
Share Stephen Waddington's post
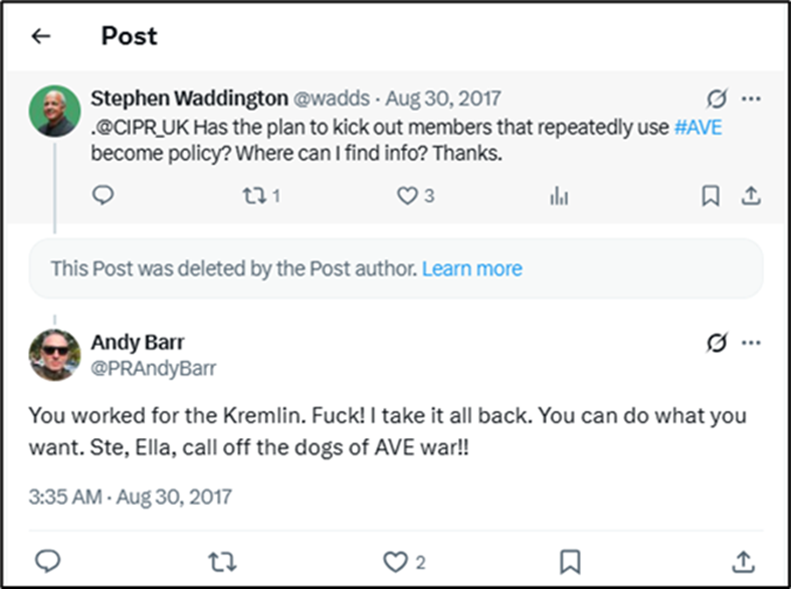tap(750, 196)
